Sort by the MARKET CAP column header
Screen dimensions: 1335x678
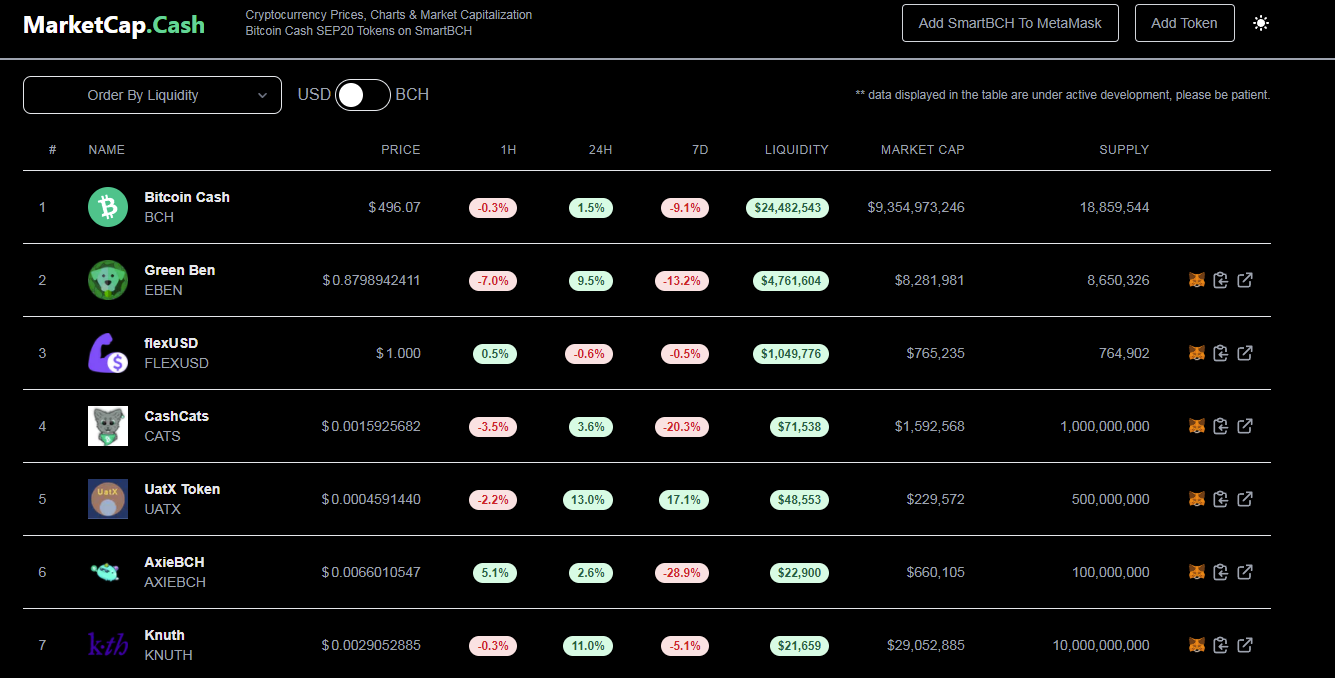(922, 150)
